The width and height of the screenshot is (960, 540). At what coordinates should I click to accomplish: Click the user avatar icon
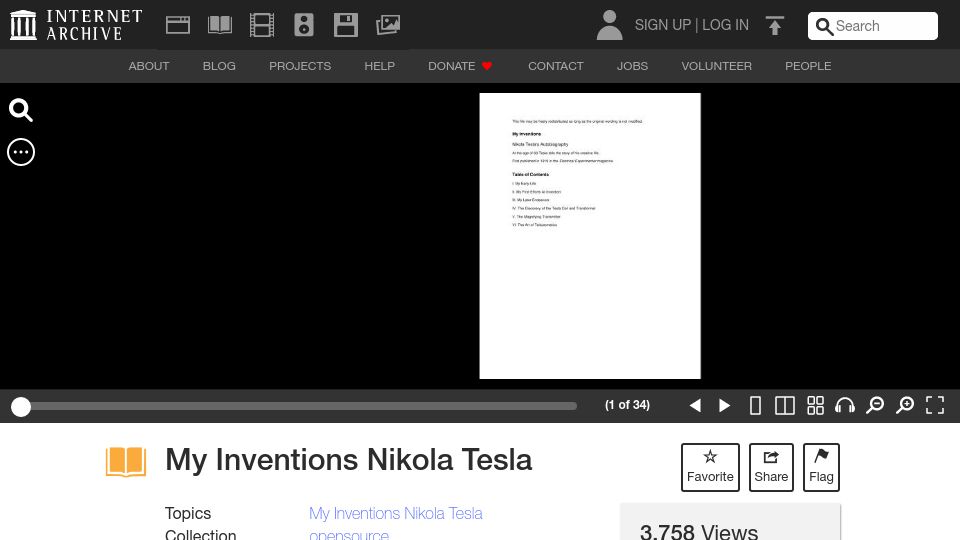pyautogui.click(x=609, y=25)
